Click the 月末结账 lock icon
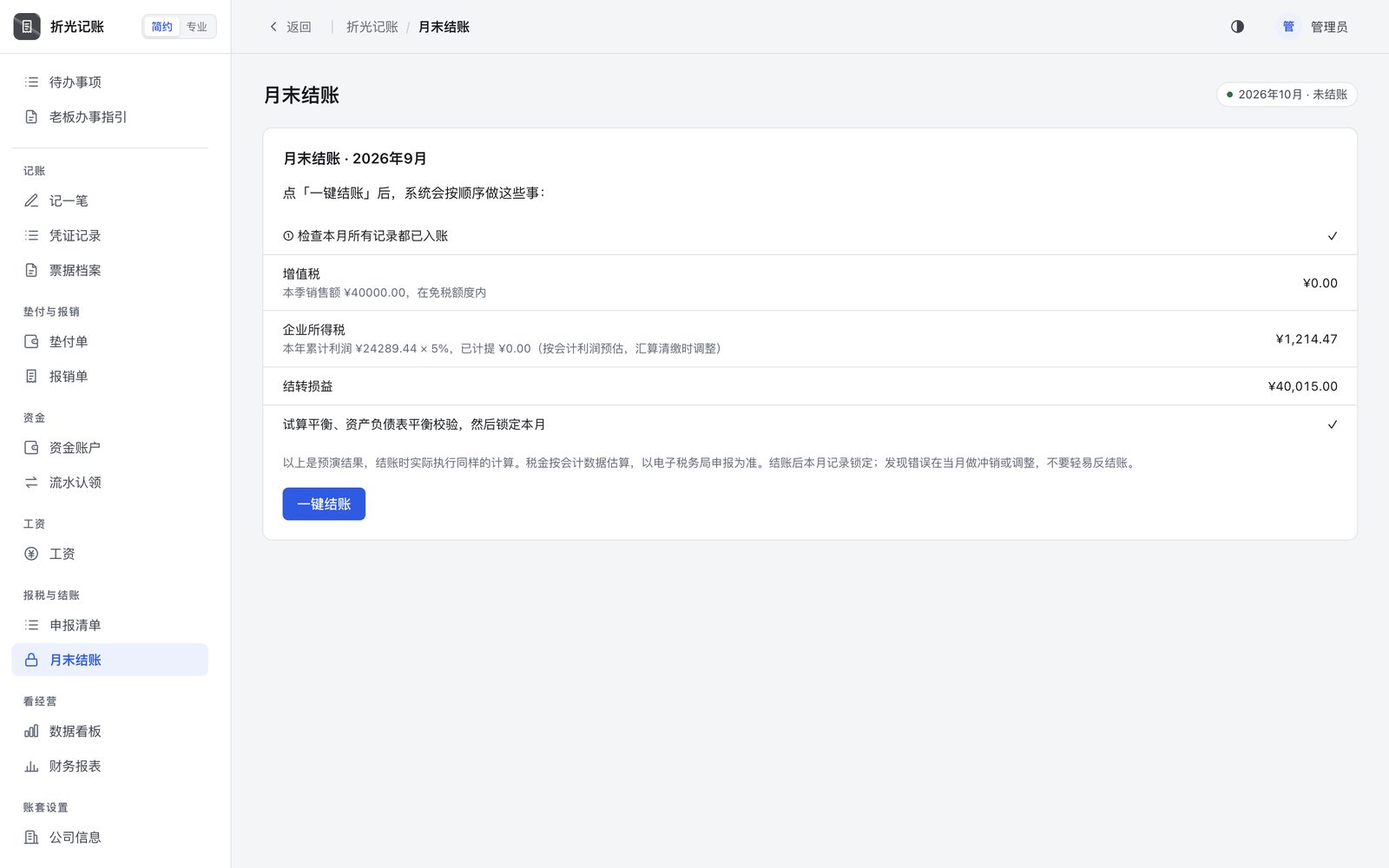Image resolution: width=1389 pixels, height=868 pixels. pos(31,660)
